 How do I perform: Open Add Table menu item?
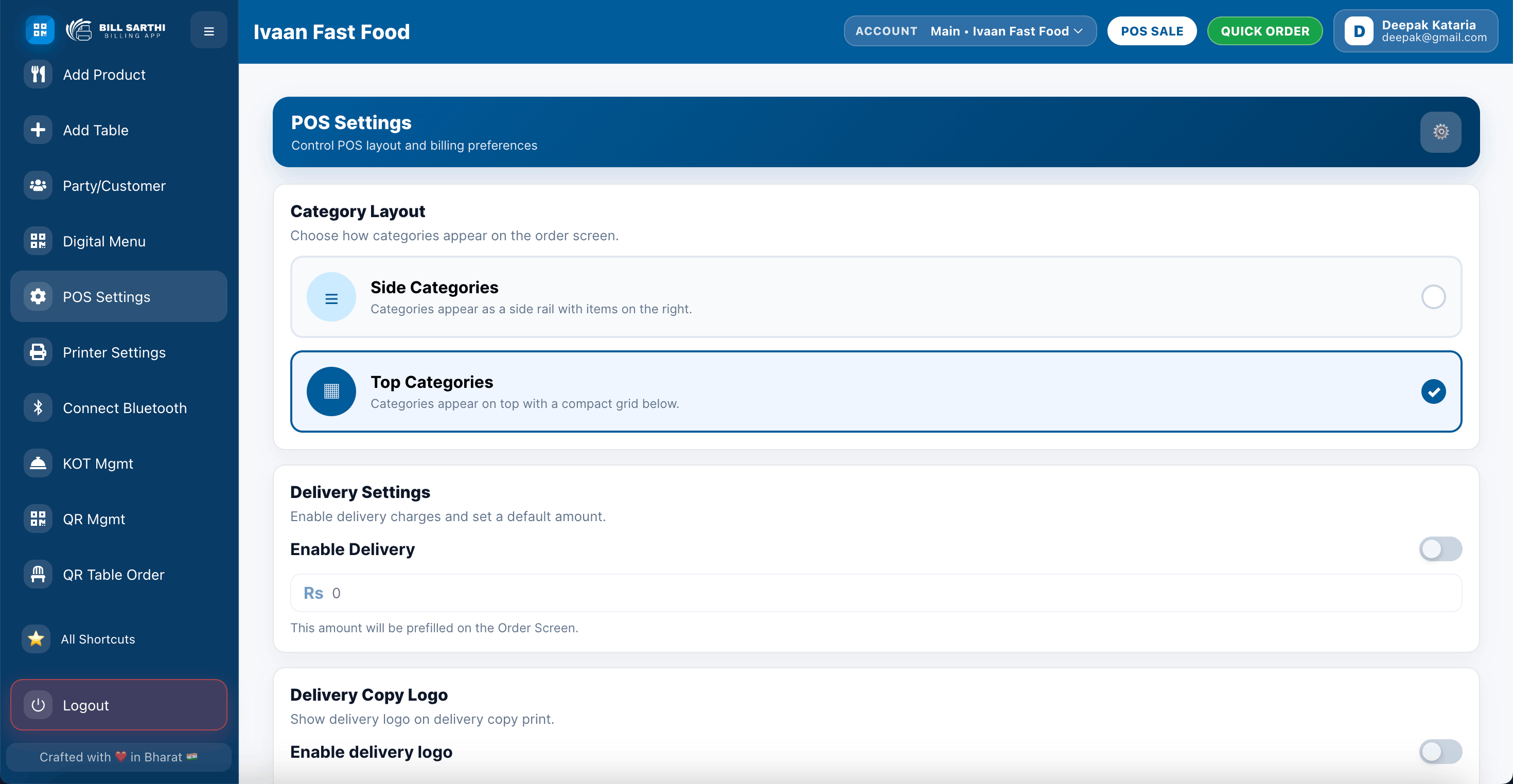pyautogui.click(x=119, y=130)
